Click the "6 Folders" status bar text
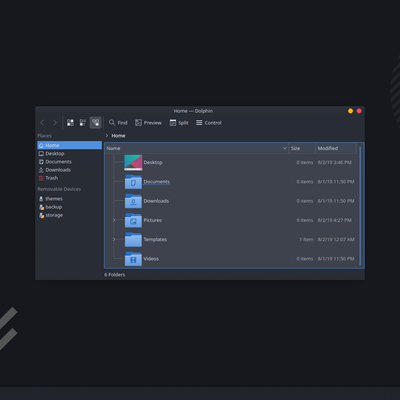This screenshot has height=400, width=400. [115, 275]
